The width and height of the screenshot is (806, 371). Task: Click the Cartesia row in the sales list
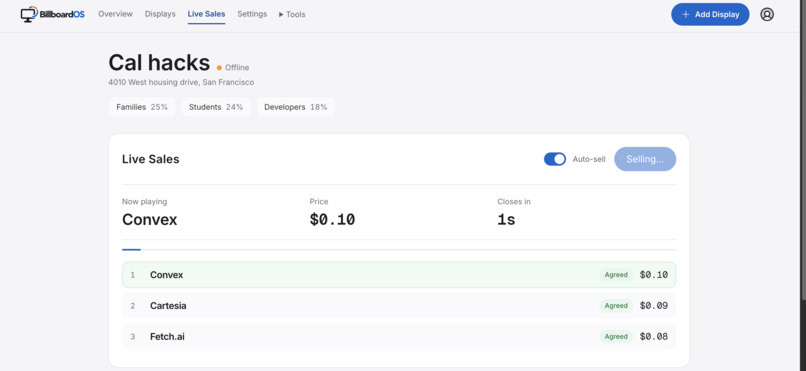tap(399, 306)
